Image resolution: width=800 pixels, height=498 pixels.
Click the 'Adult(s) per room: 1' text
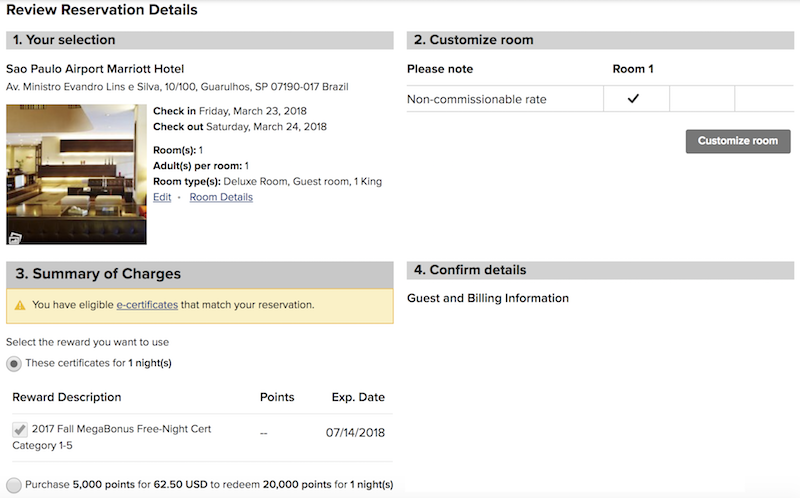pos(201,166)
